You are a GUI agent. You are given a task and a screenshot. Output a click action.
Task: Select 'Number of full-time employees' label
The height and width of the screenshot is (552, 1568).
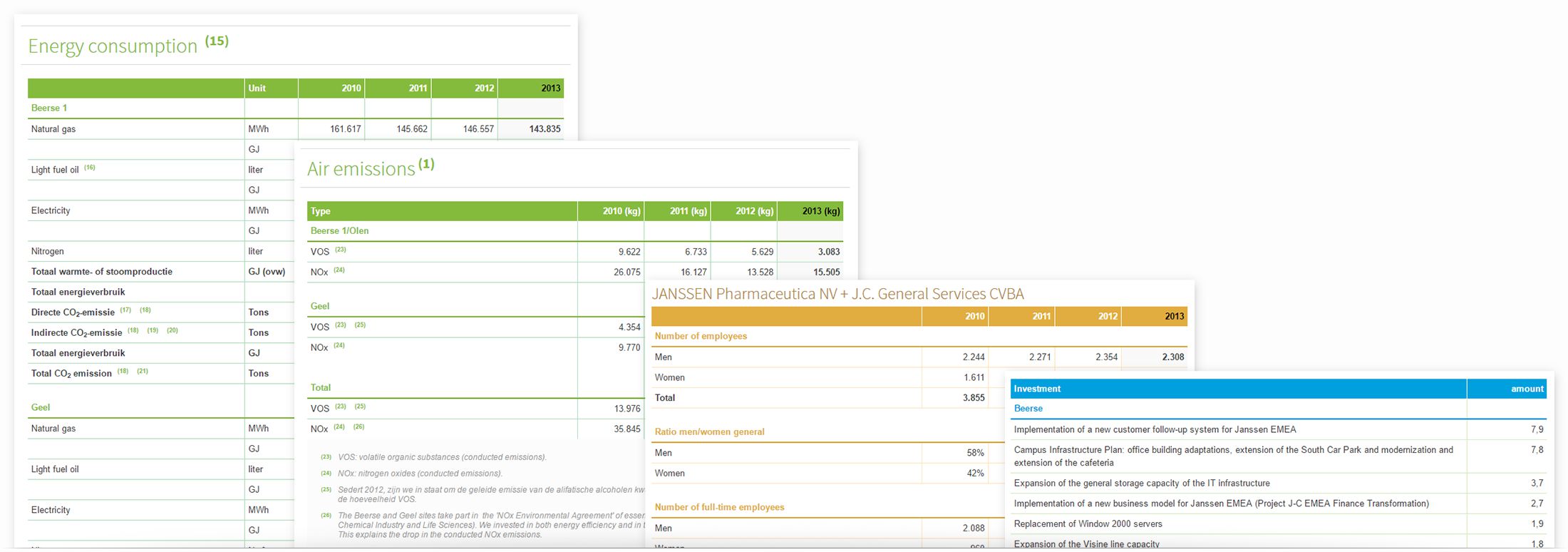tap(719, 508)
